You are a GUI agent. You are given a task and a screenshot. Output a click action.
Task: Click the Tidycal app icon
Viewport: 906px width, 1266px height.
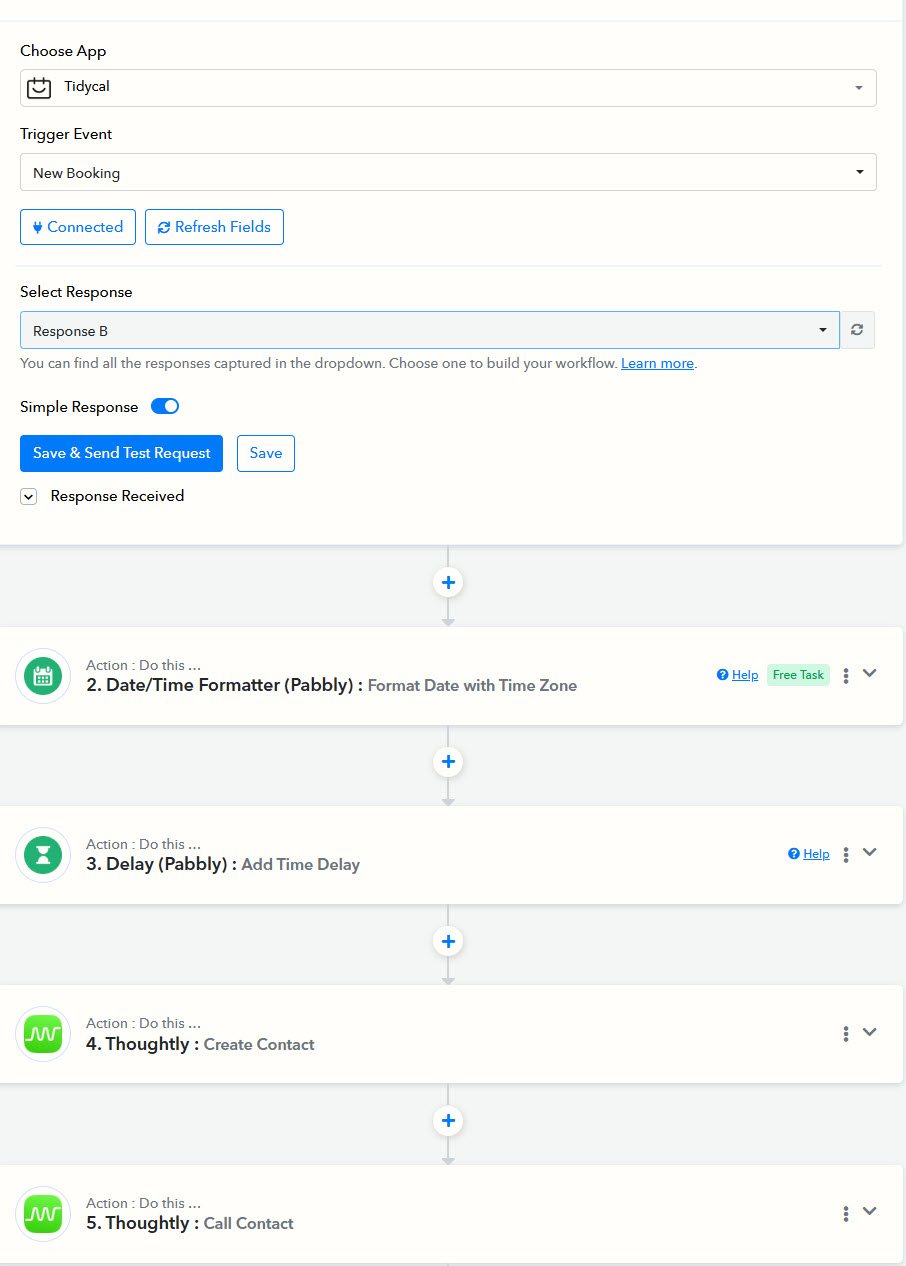39,88
